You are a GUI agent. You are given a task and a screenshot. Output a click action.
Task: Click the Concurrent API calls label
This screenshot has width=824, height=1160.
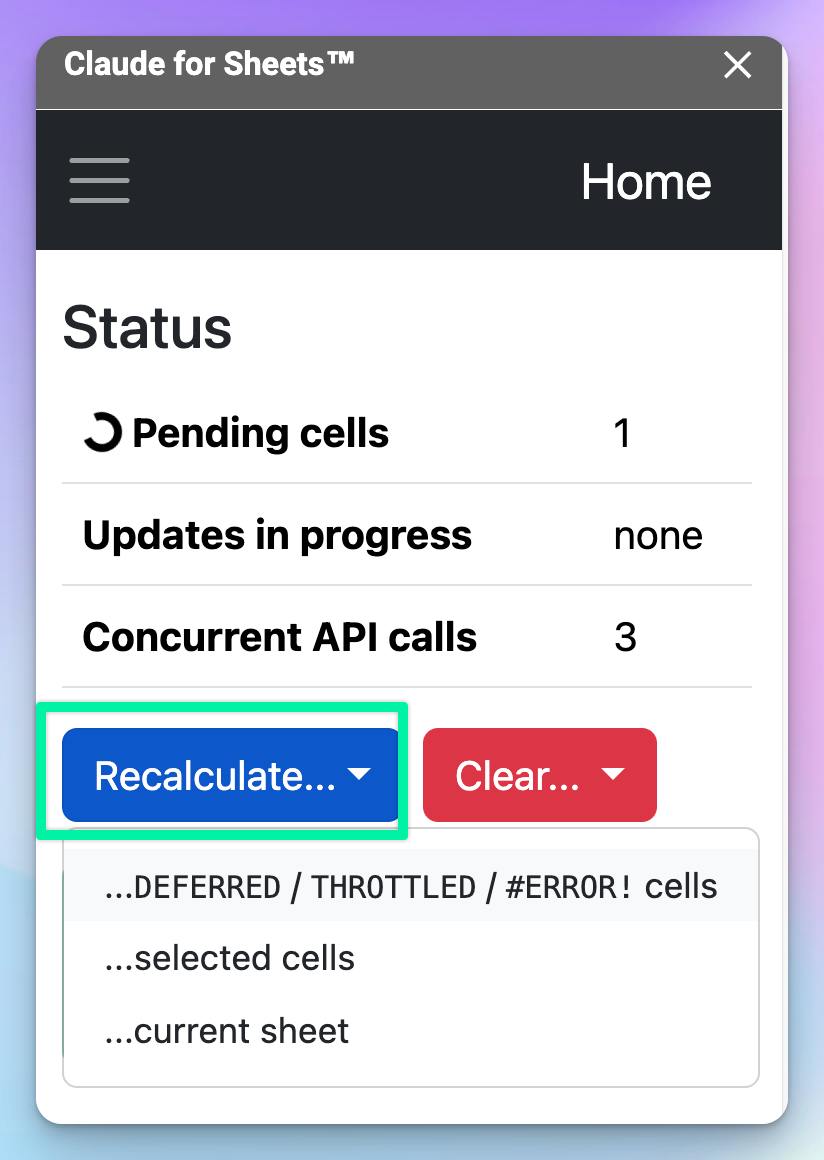point(280,637)
